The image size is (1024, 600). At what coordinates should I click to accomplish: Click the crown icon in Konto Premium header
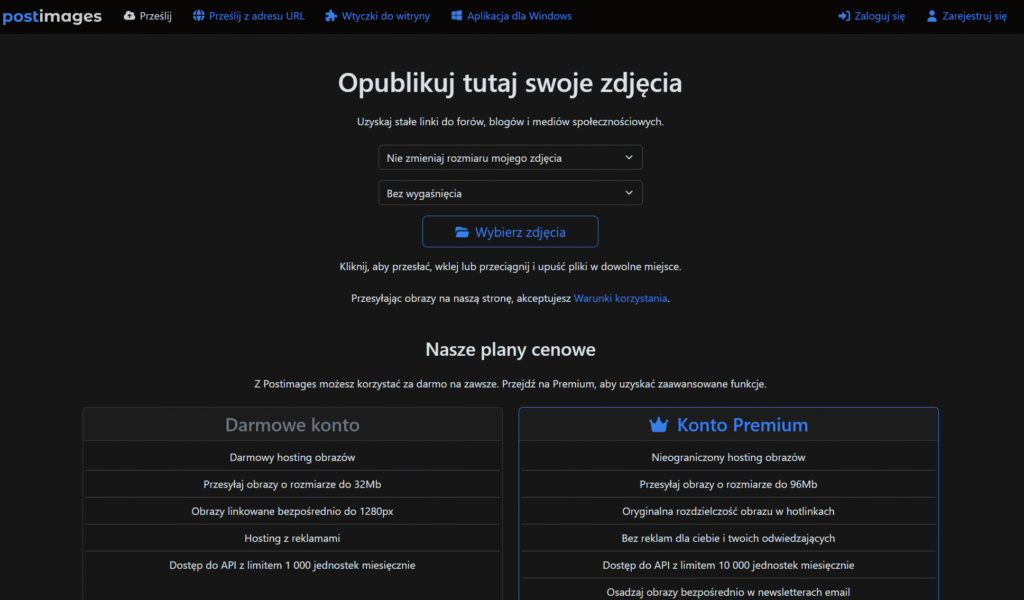pyautogui.click(x=659, y=425)
